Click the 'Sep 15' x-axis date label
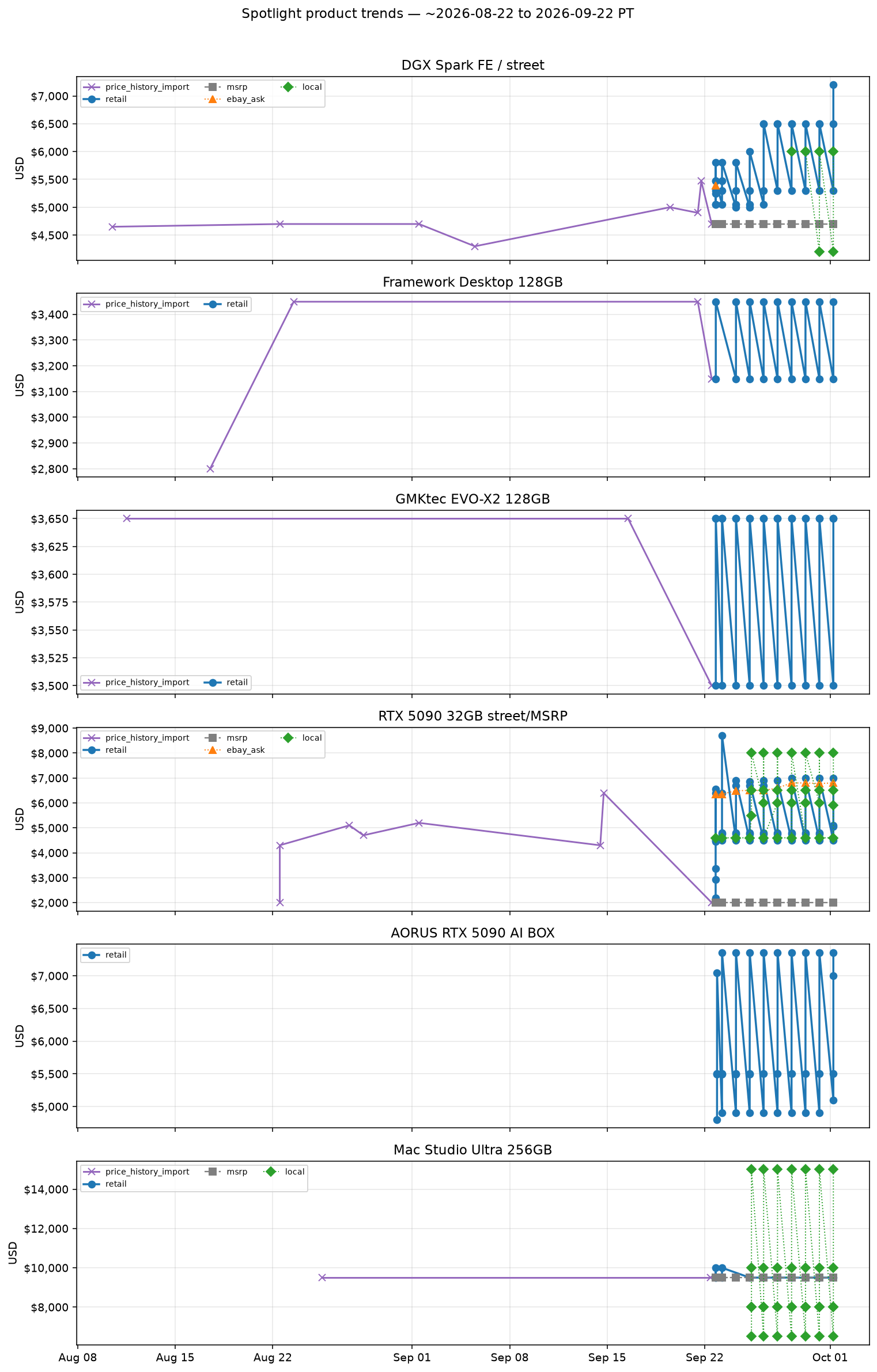 (x=607, y=1358)
